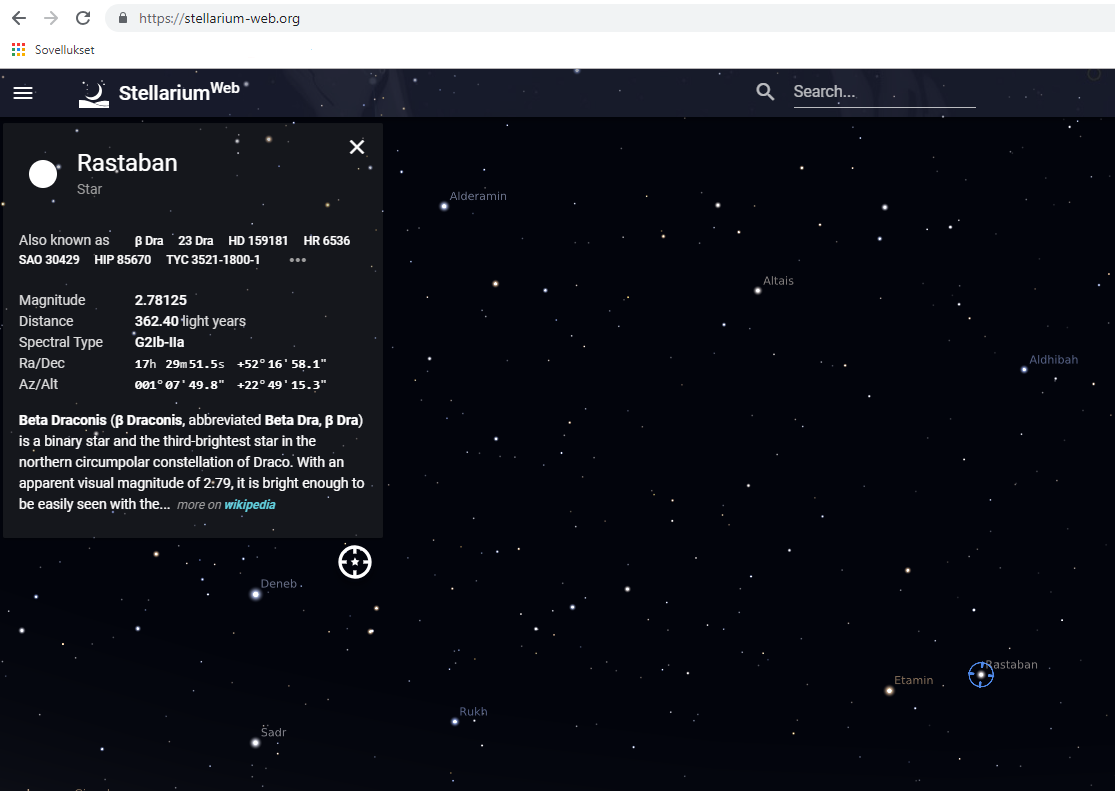Select the star Sadr

255,742
